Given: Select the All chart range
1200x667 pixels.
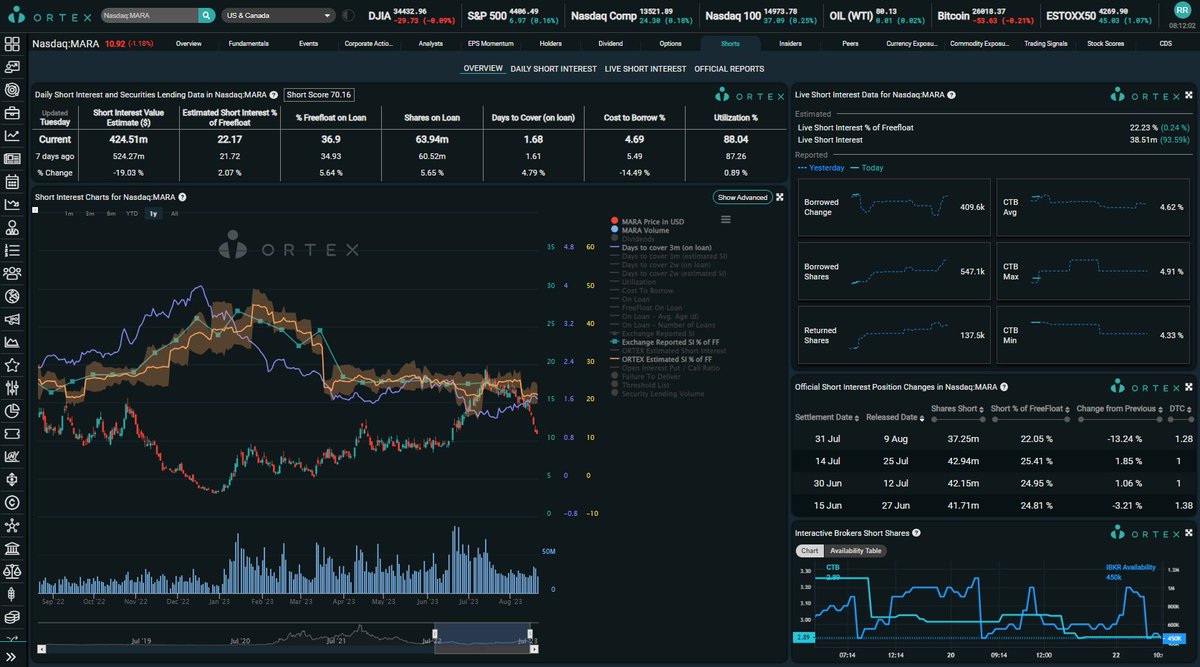Looking at the screenshot, I should (x=175, y=214).
